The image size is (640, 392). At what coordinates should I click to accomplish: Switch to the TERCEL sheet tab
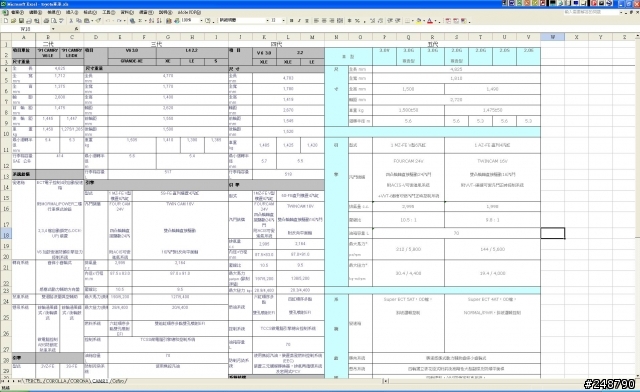(x=34, y=381)
